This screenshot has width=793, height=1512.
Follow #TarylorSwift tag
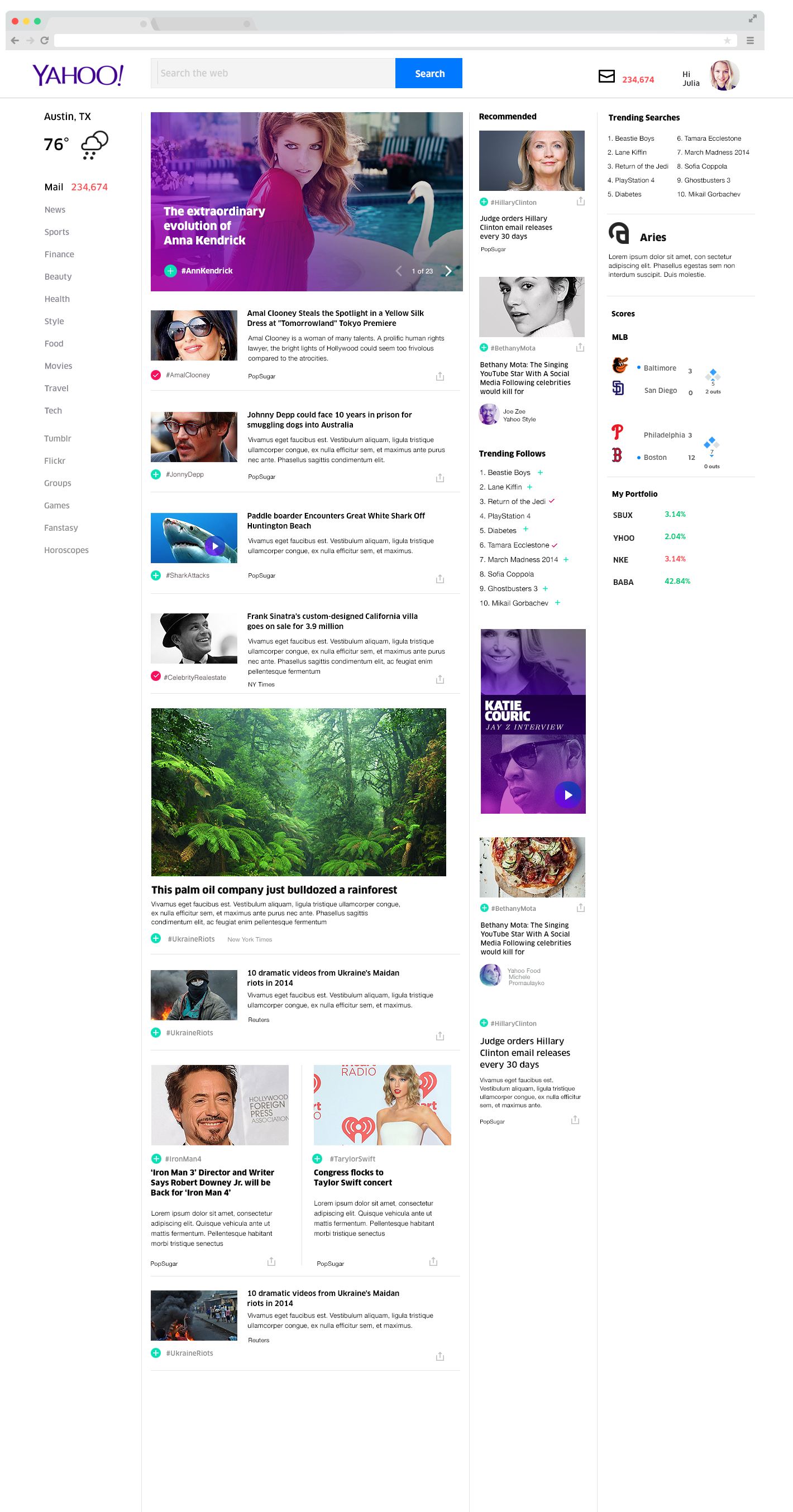coord(317,1159)
